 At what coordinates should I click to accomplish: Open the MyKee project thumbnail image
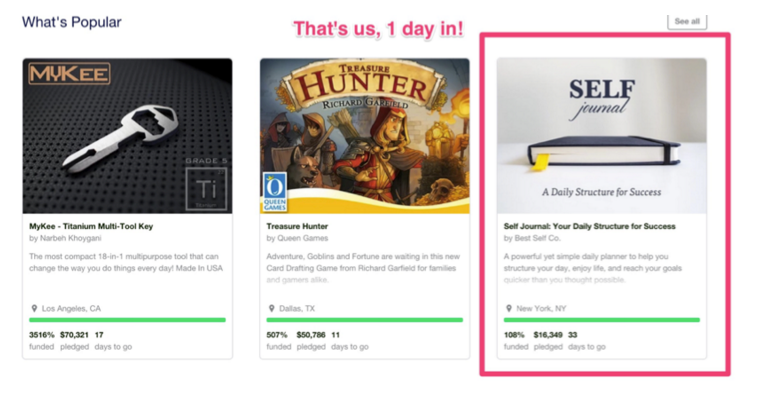(x=127, y=135)
